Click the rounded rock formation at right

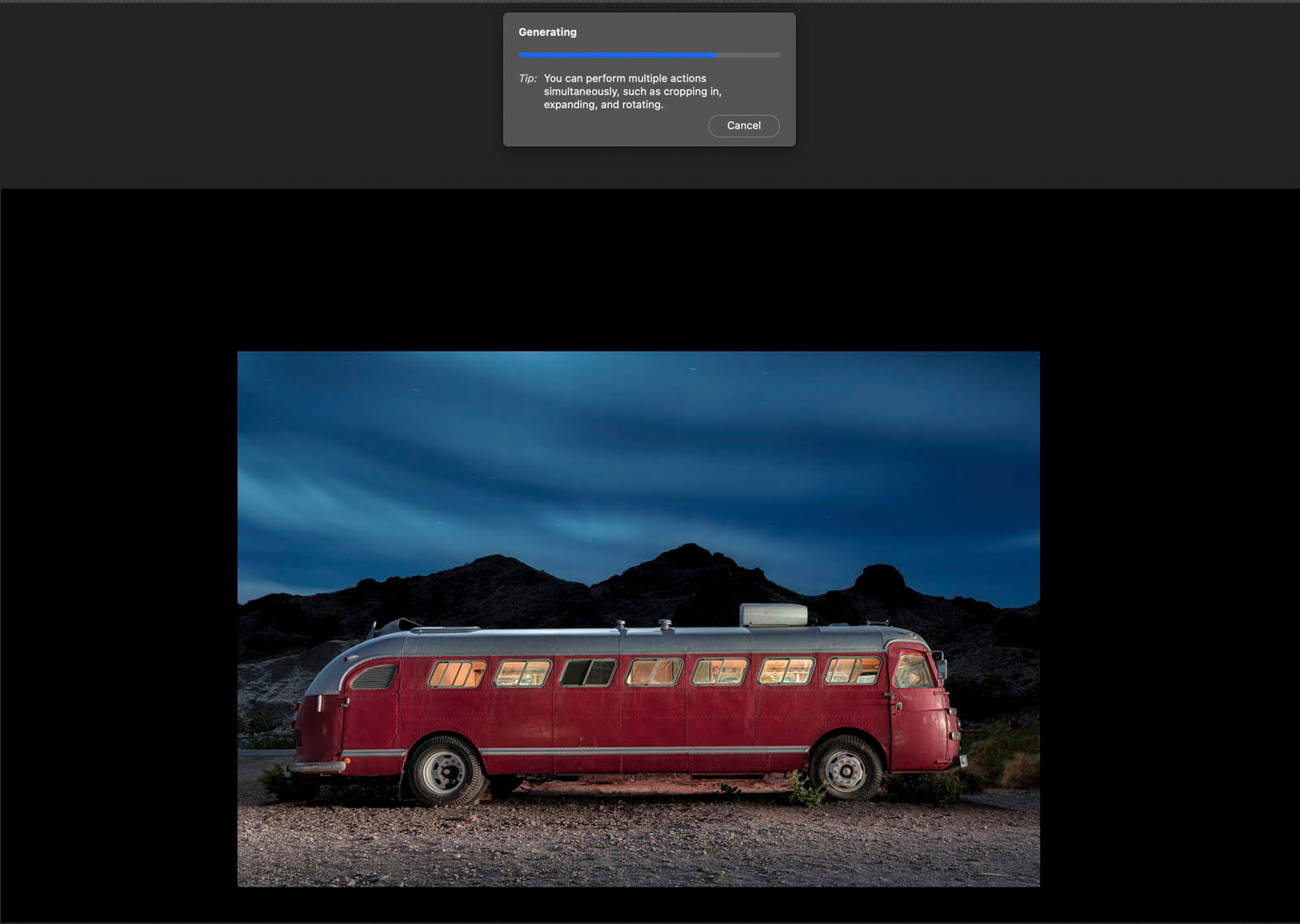(x=880, y=578)
